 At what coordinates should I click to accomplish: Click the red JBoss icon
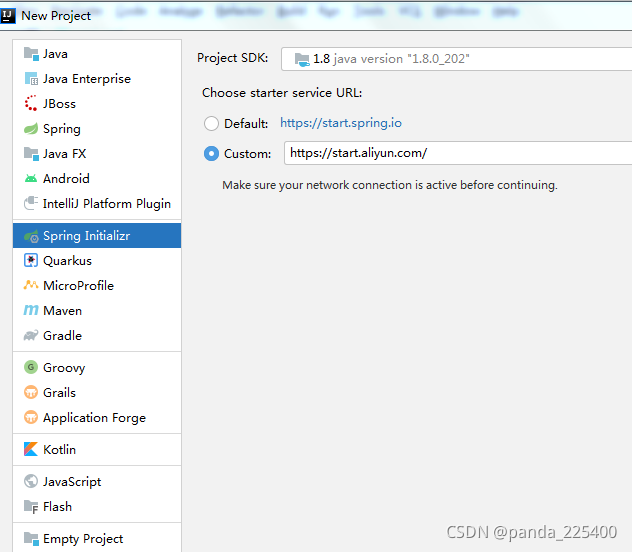click(31, 104)
